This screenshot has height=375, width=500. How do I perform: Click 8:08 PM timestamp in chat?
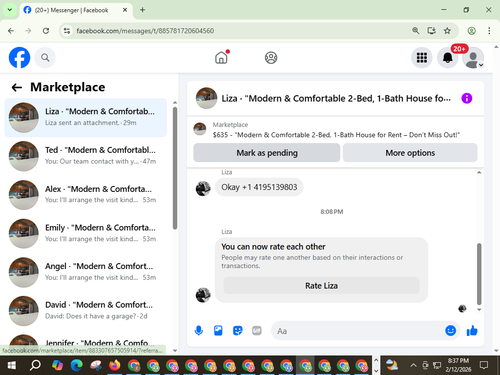point(332,212)
